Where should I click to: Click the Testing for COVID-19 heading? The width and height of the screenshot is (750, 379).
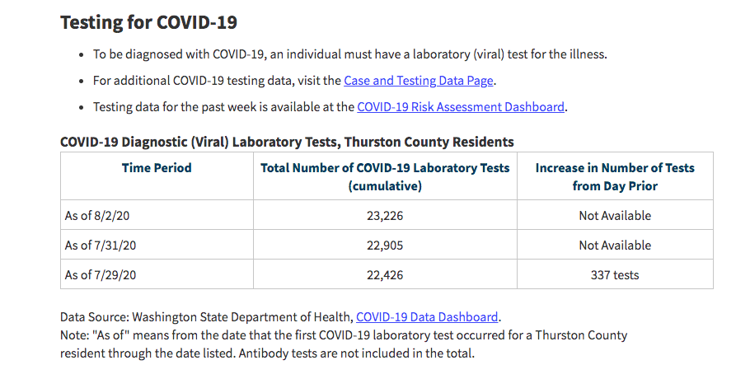coord(149,22)
